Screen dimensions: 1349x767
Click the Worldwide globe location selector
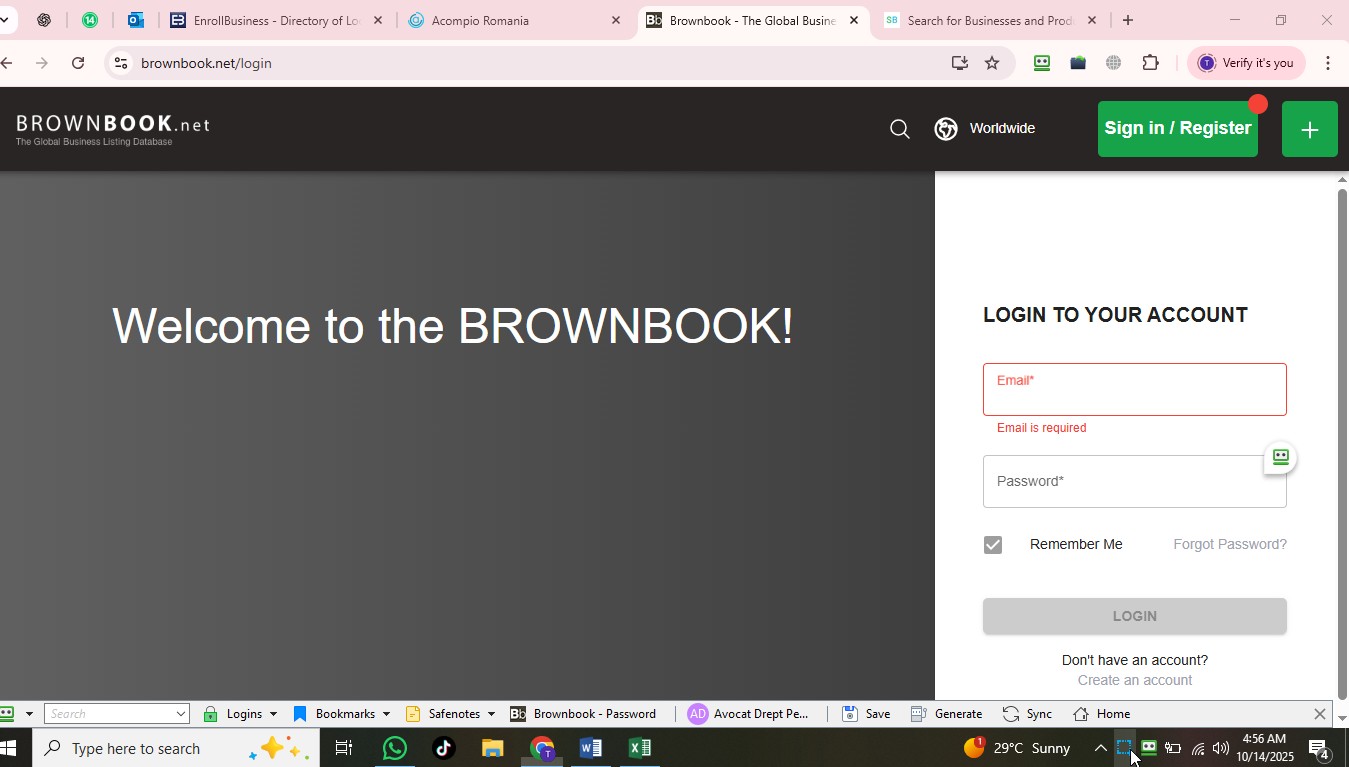985,129
